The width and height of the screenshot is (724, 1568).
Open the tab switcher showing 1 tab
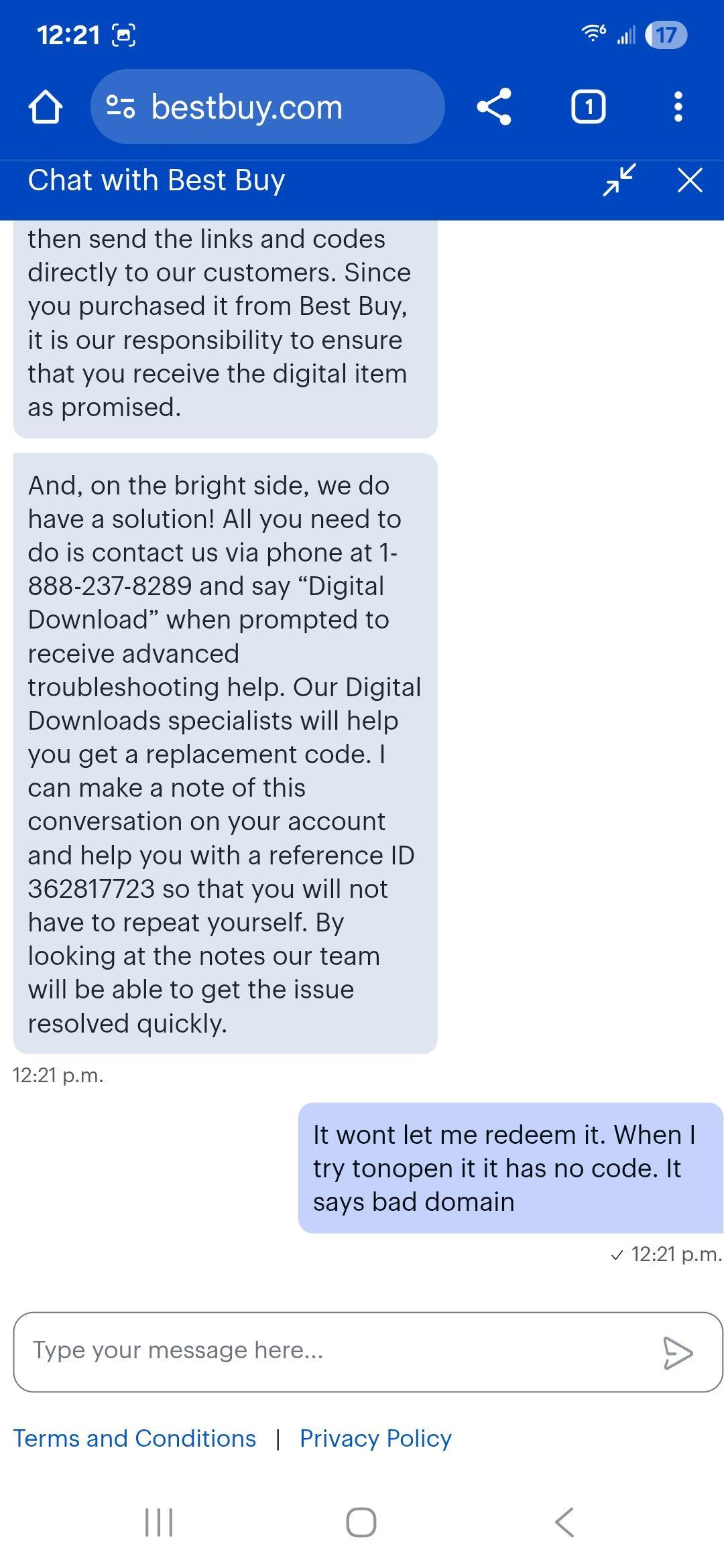[587, 107]
